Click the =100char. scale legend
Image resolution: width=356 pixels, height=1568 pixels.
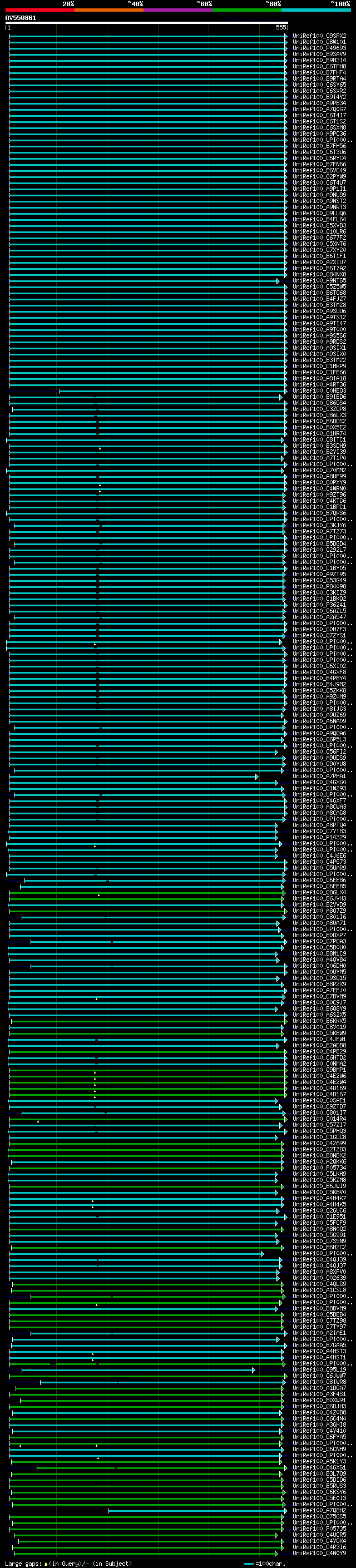264,1563
